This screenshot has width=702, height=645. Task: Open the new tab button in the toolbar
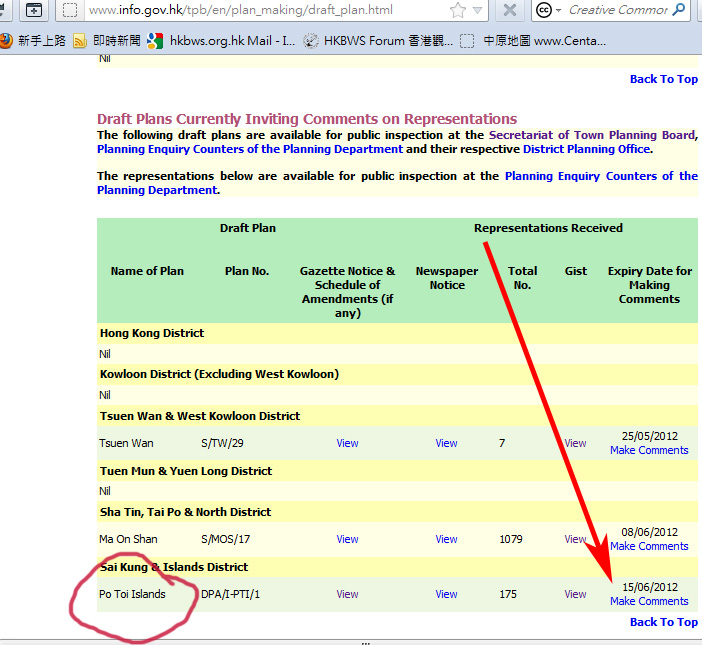[34, 11]
